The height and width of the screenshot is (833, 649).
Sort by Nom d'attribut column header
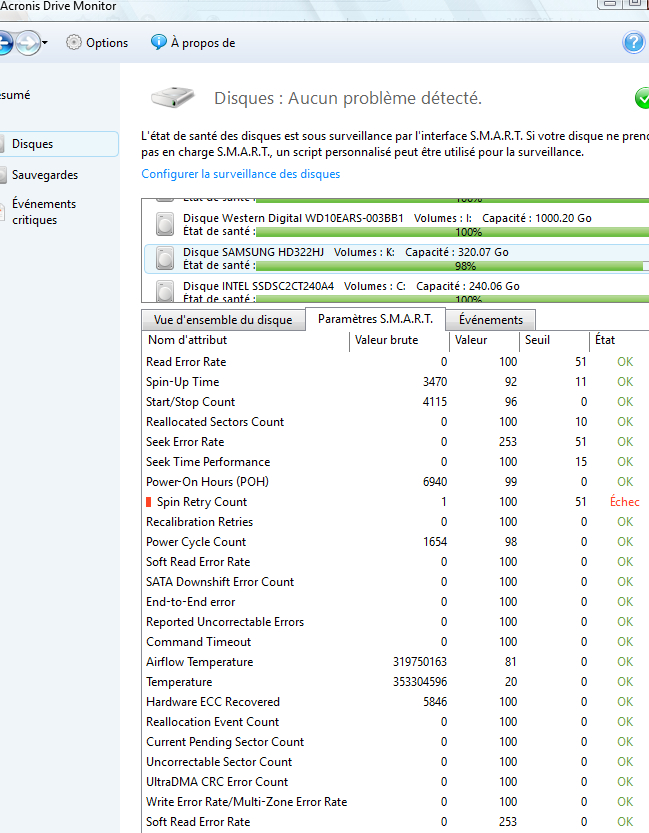pyautogui.click(x=245, y=340)
